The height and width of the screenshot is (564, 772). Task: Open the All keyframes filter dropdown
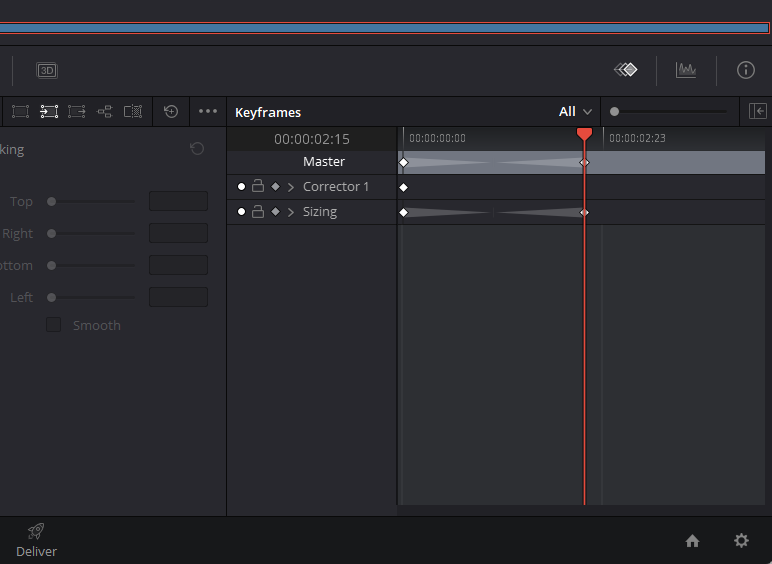point(575,112)
